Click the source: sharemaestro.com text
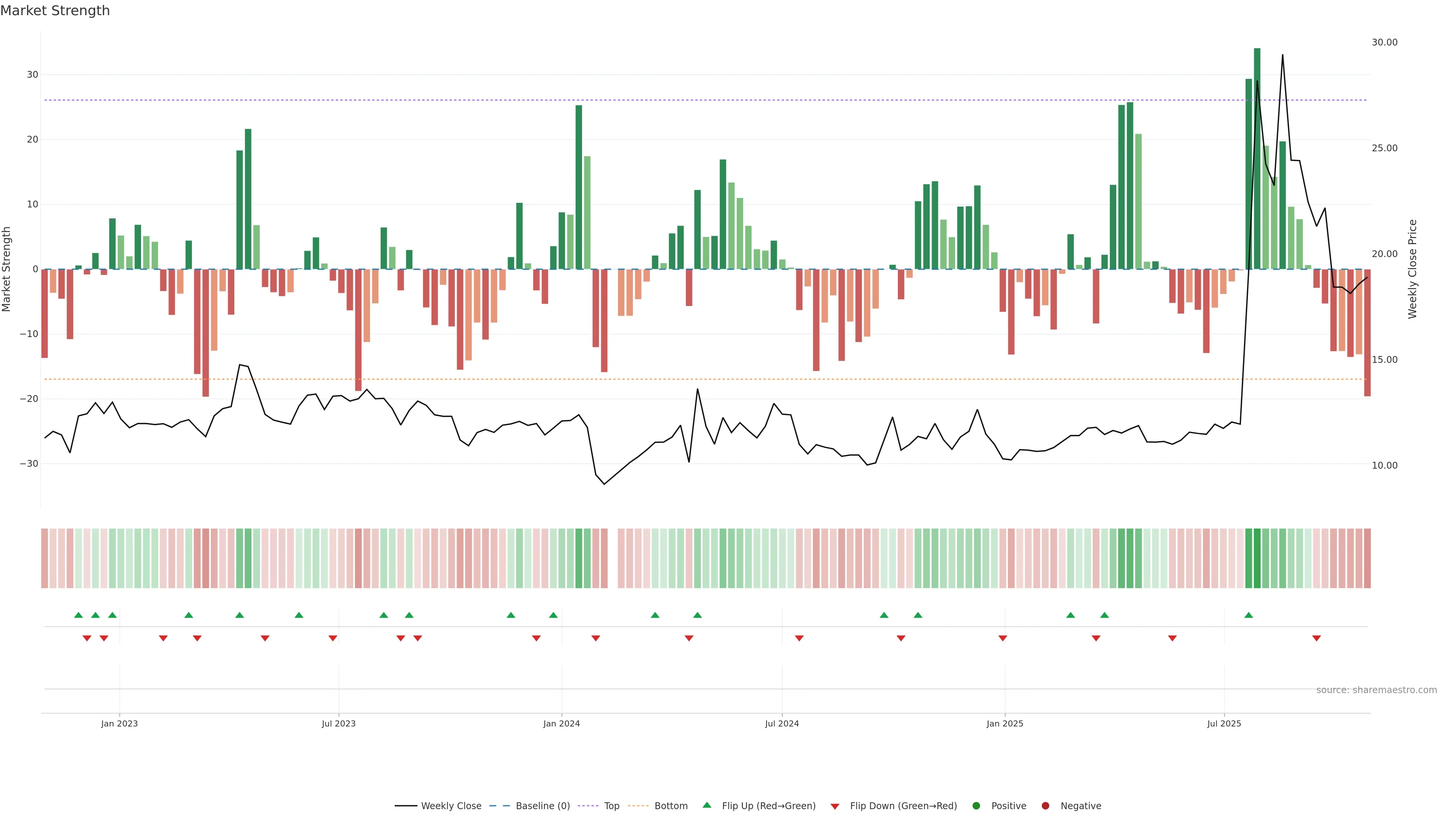Viewport: 1456px width, 819px height. [1376, 690]
